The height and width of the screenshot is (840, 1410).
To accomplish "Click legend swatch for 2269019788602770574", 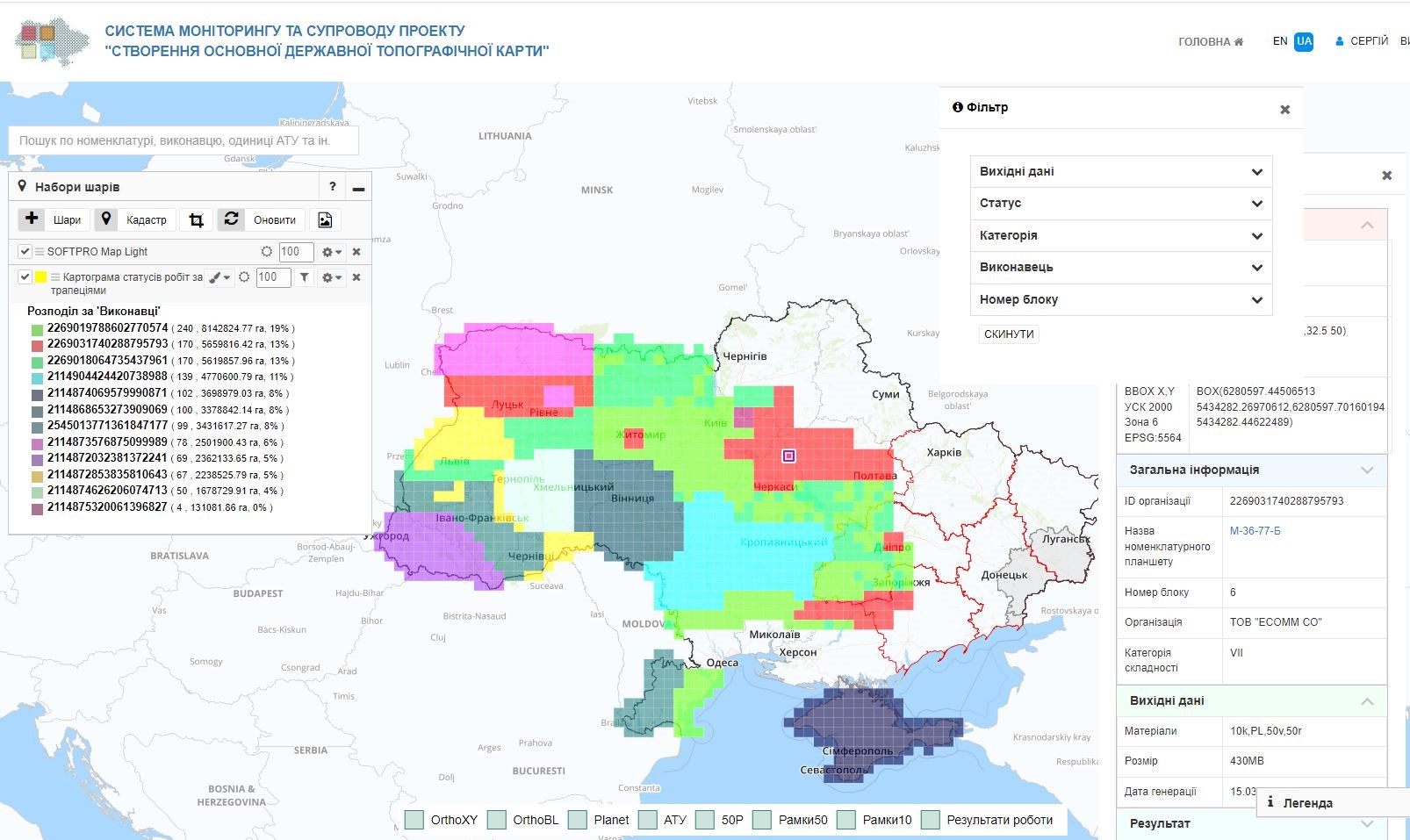I will (x=37, y=329).
